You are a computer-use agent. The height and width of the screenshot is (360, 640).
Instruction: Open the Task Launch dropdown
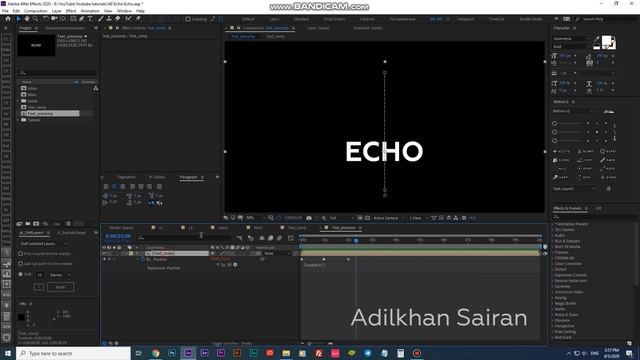573,189
